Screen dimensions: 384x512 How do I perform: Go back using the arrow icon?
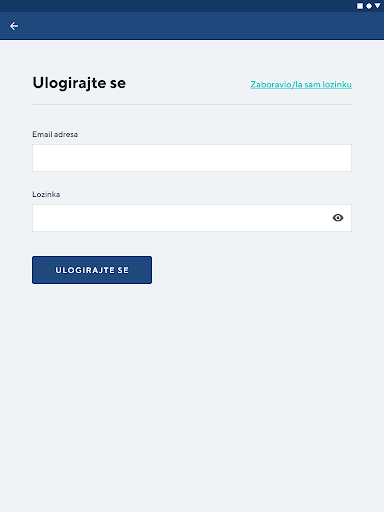[14, 26]
